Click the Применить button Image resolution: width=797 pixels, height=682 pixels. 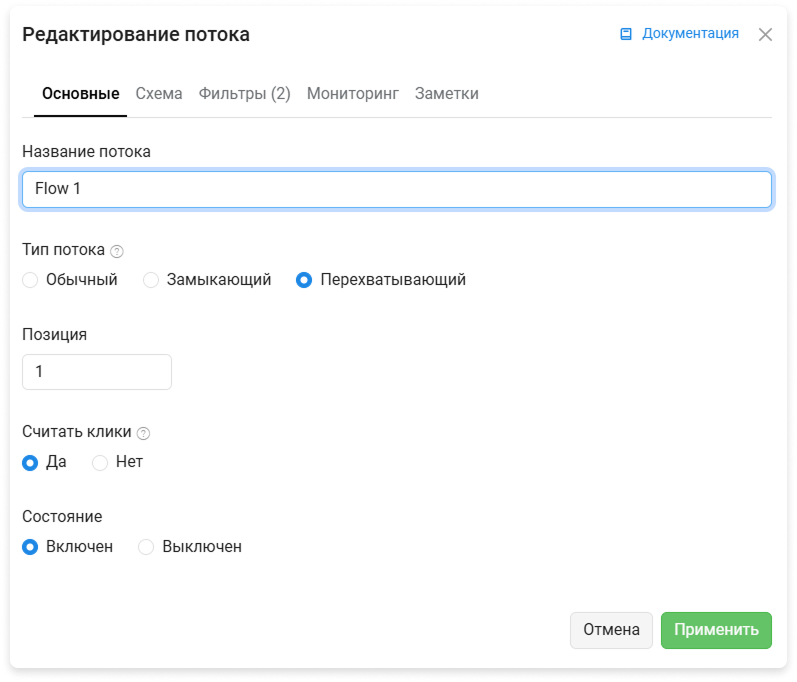(716, 630)
